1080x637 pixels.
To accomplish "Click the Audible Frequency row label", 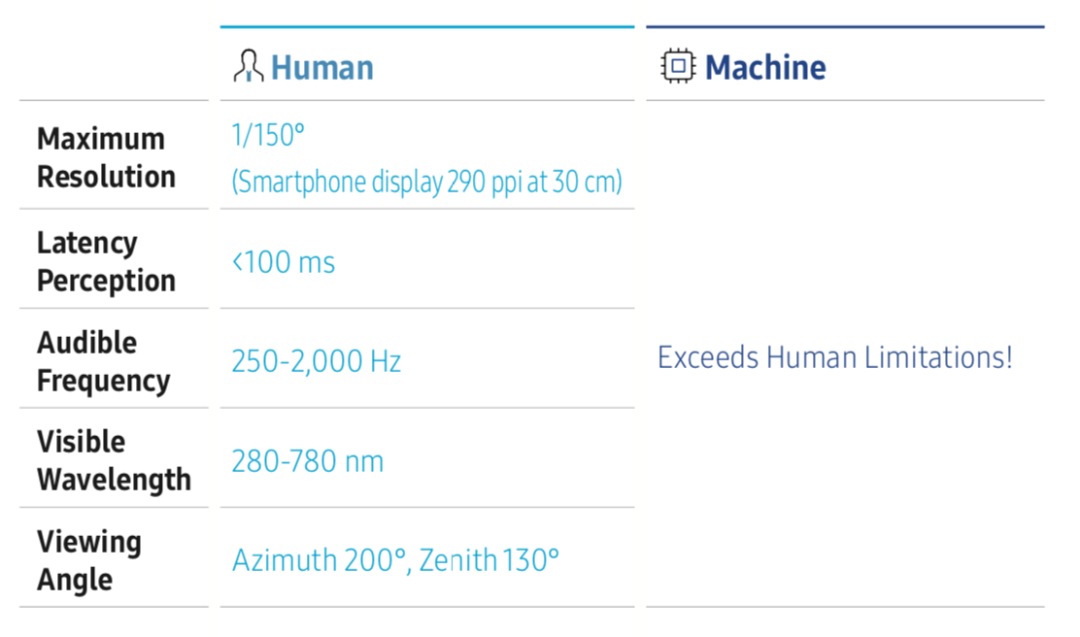I will [103, 362].
